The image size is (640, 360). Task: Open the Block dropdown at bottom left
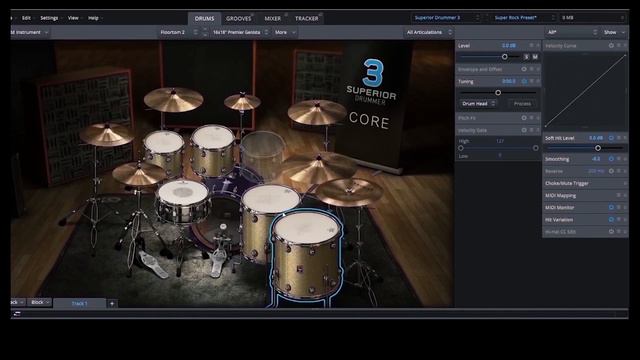[40, 302]
